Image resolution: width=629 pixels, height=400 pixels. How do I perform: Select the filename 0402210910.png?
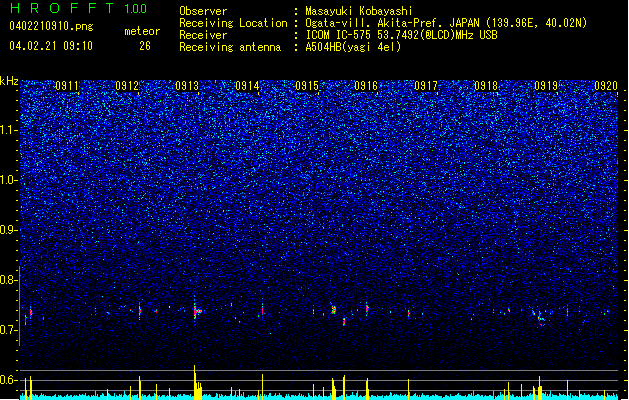pos(51,27)
